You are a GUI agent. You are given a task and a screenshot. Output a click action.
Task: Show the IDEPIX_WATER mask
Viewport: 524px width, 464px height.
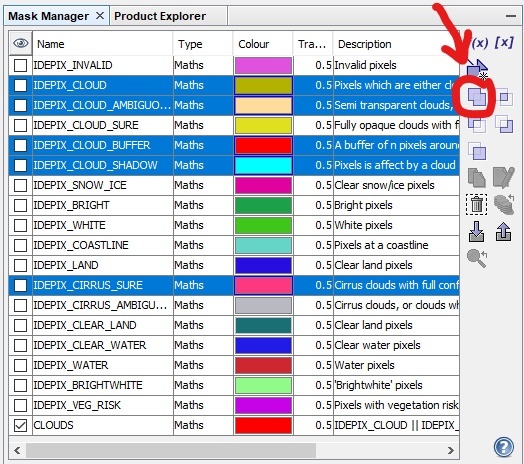20,365
